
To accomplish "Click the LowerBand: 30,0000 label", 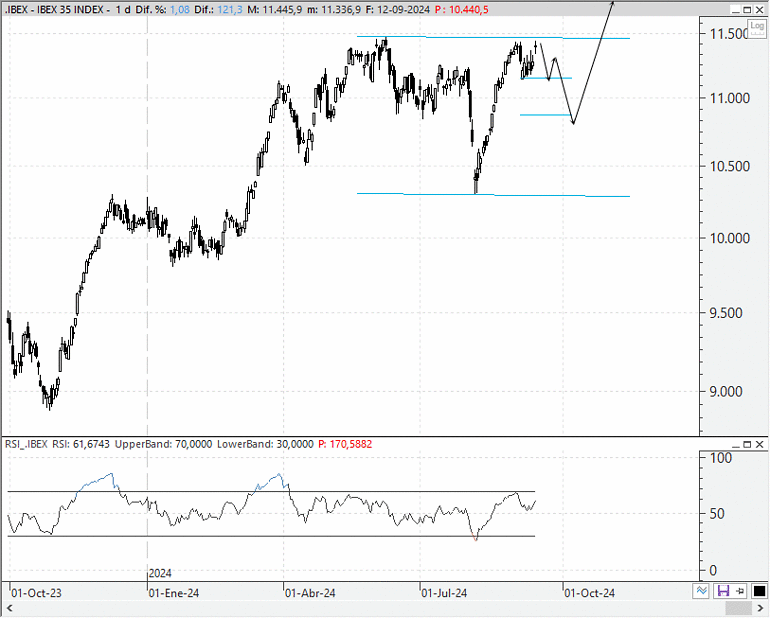I will (265, 445).
